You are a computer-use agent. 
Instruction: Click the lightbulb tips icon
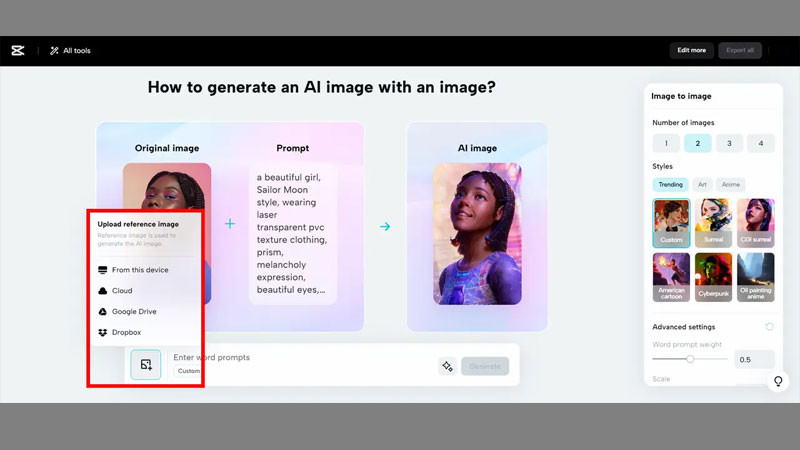[x=778, y=382]
